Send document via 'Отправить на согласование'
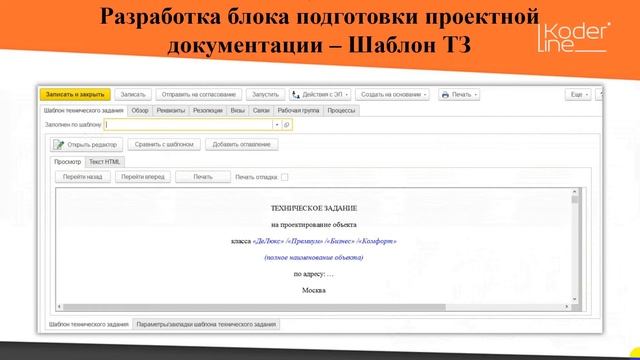Screen dimensions: 640x360 [x=199, y=94]
